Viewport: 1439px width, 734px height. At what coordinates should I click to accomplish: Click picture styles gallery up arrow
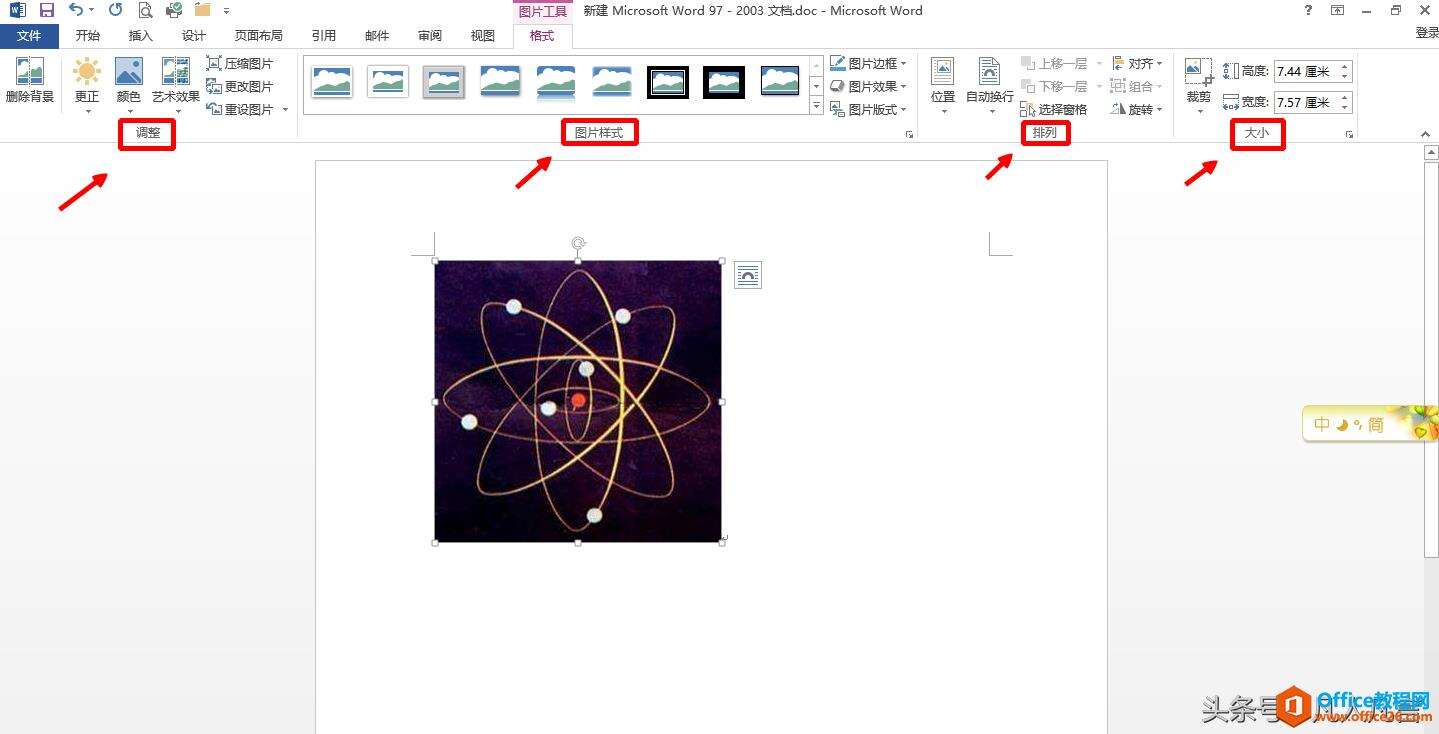click(816, 64)
